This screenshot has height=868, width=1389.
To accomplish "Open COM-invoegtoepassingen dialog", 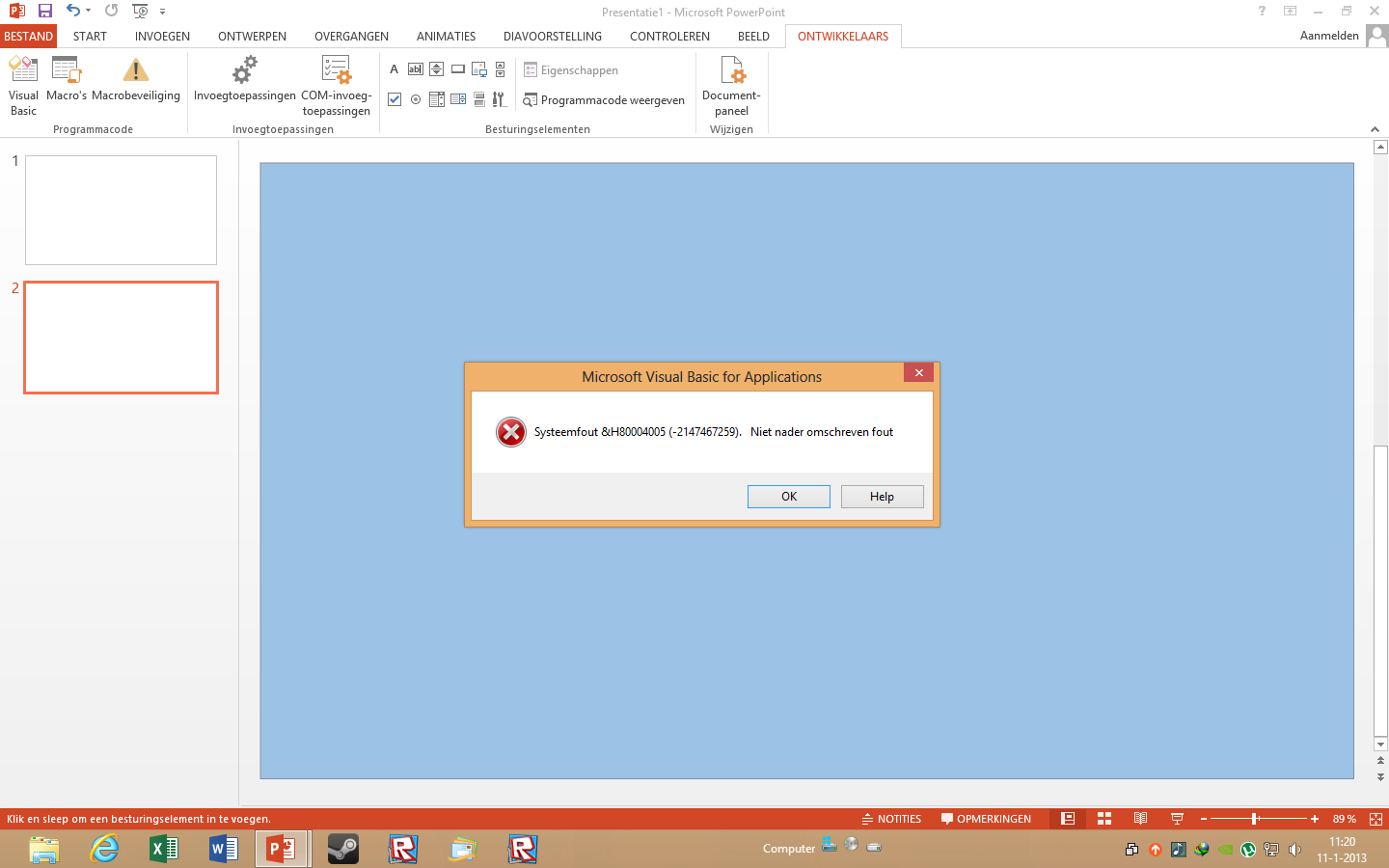I will 337,86.
